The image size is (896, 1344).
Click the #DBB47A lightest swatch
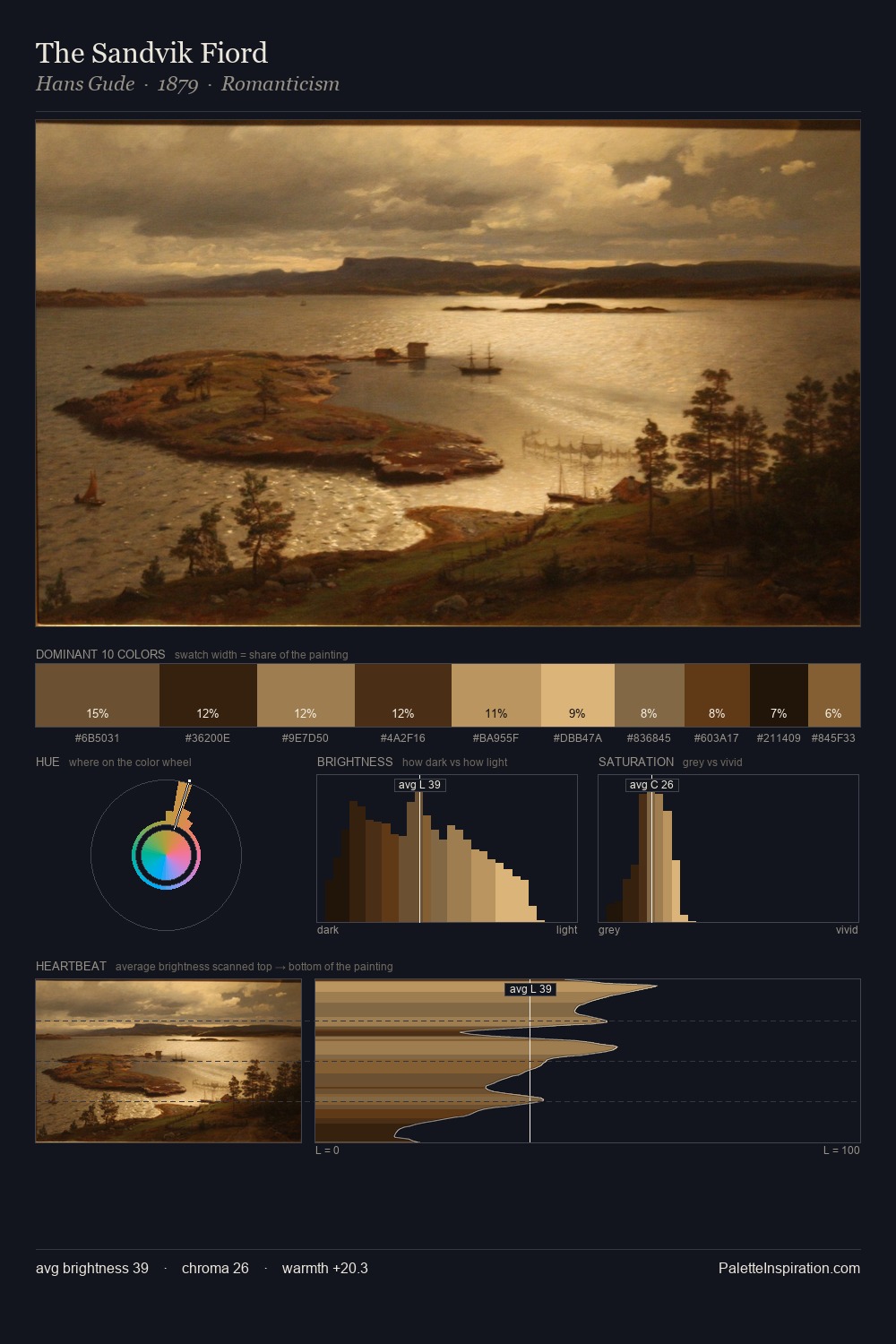[578, 695]
